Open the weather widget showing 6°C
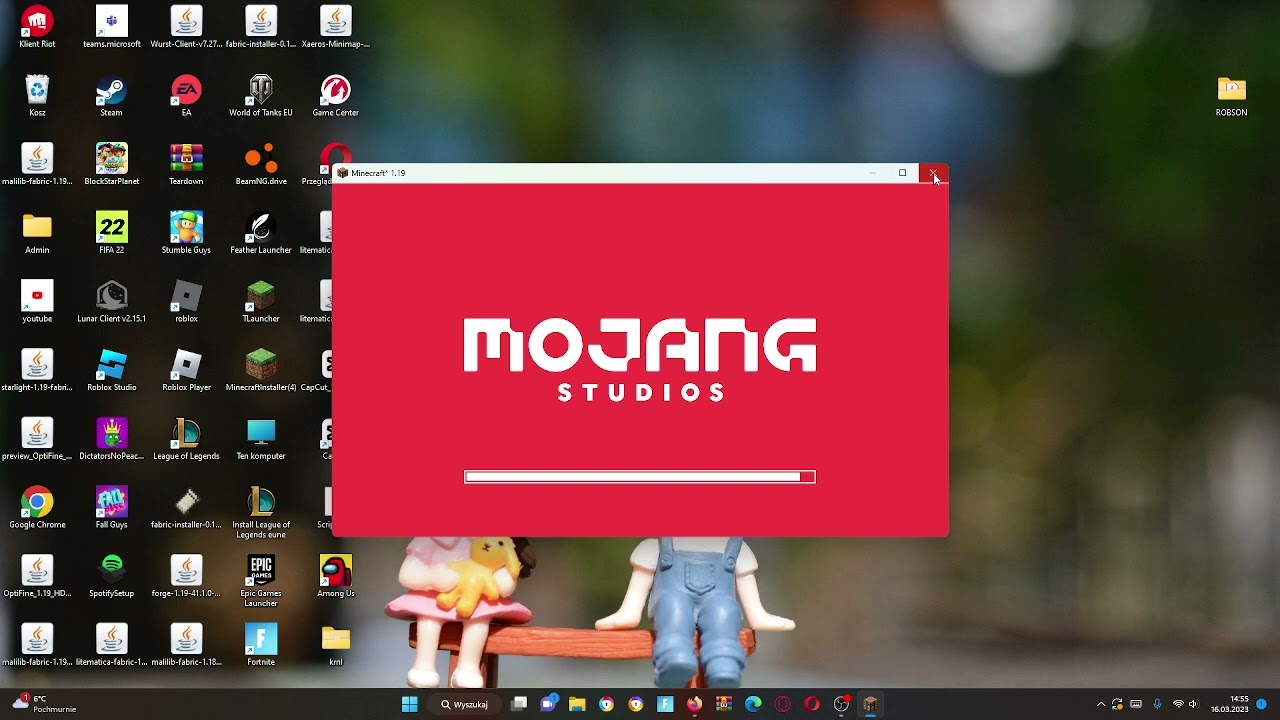This screenshot has width=1280, height=720. click(45, 704)
